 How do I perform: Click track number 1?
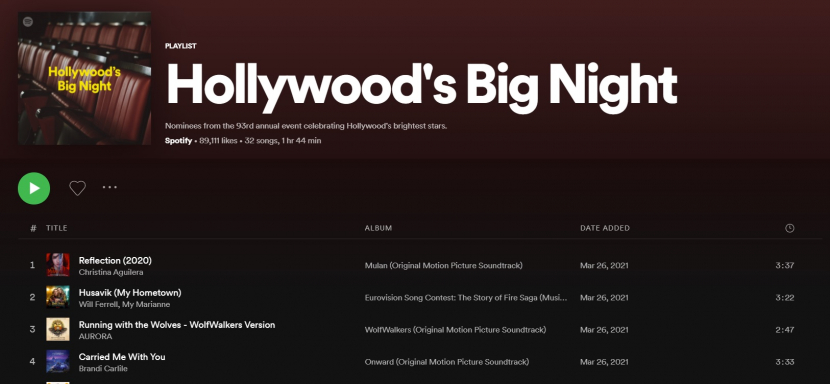point(32,265)
